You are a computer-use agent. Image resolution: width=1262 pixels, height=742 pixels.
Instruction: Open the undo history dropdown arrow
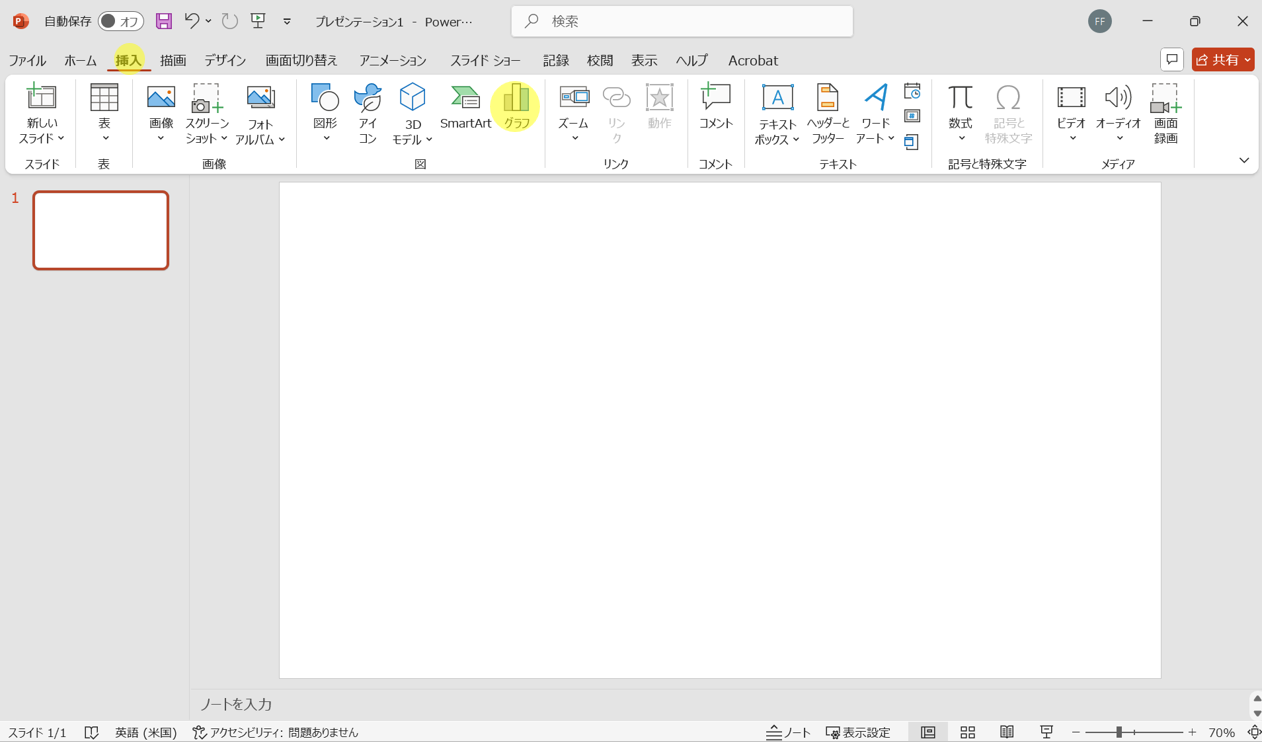tap(208, 21)
